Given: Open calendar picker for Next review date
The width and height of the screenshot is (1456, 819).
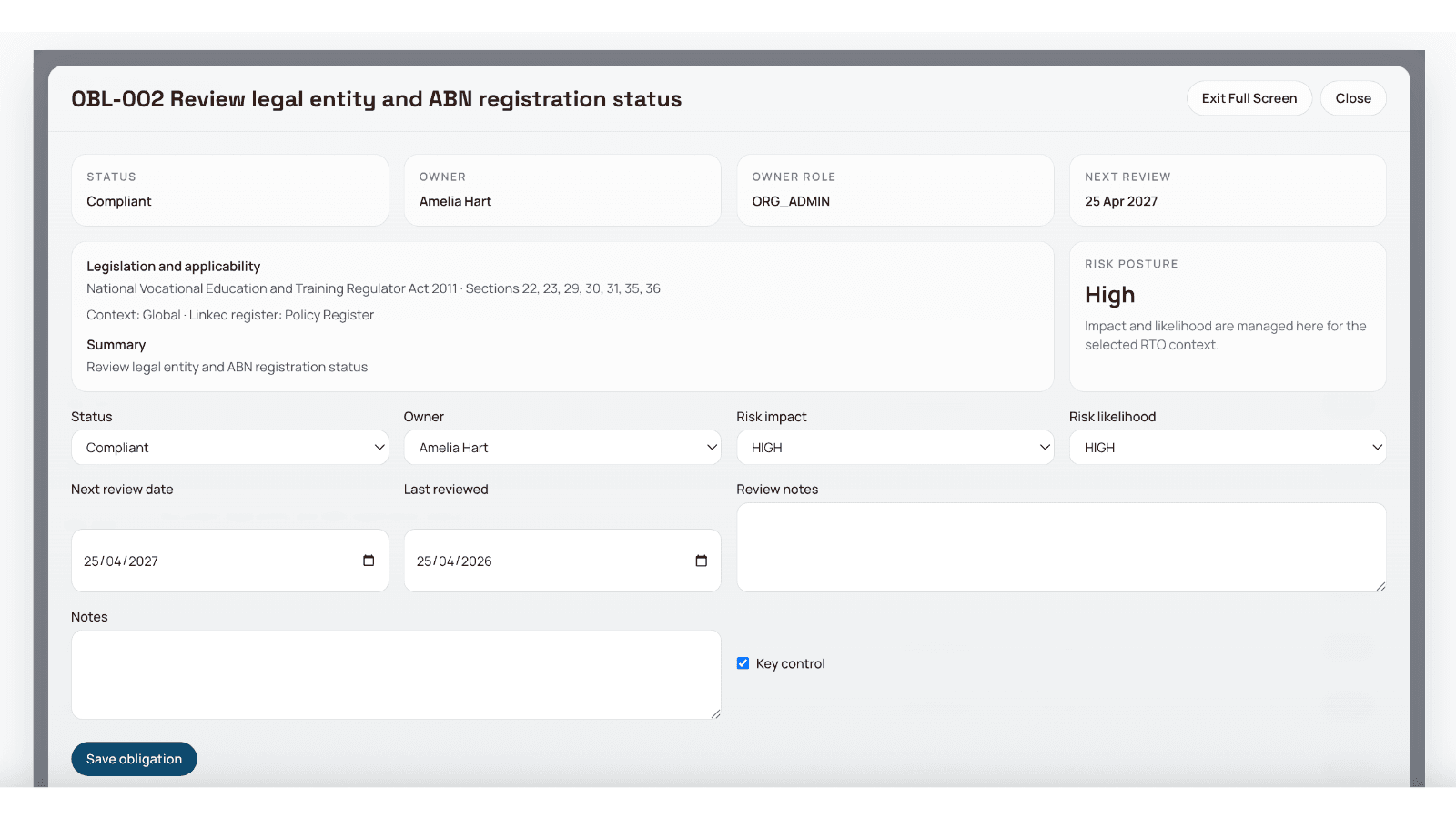Looking at the screenshot, I should point(369,561).
